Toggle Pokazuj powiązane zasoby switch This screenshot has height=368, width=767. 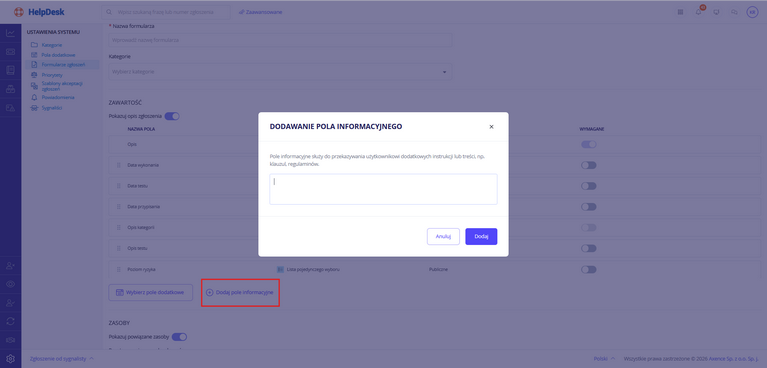[180, 337]
